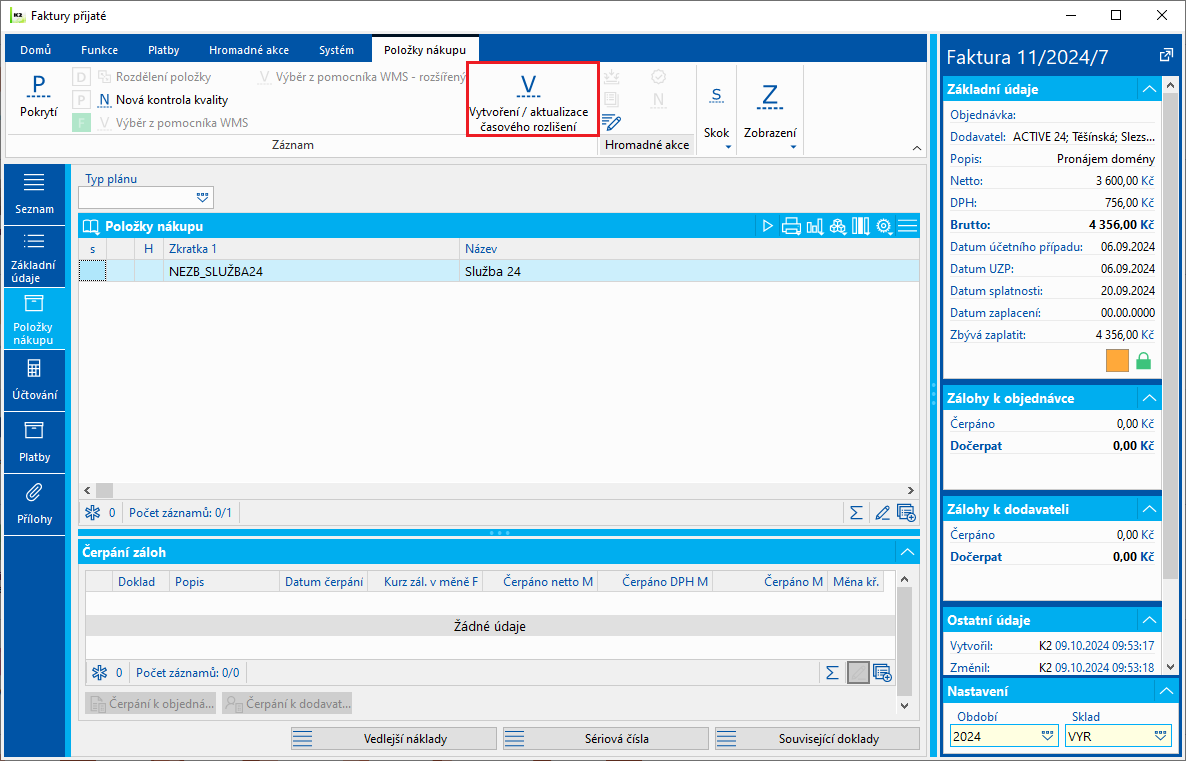The image size is (1186, 761).
Task: Open hamburger menu in Položky nákupu header
Action: [908, 226]
